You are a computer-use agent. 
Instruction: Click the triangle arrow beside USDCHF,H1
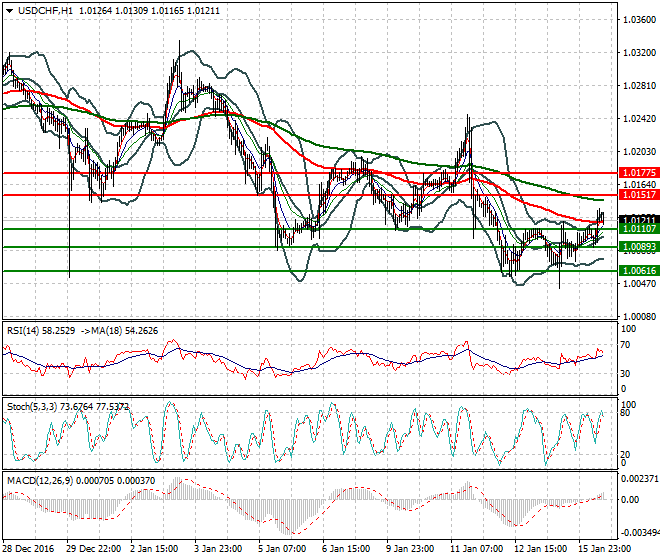[x=8, y=9]
